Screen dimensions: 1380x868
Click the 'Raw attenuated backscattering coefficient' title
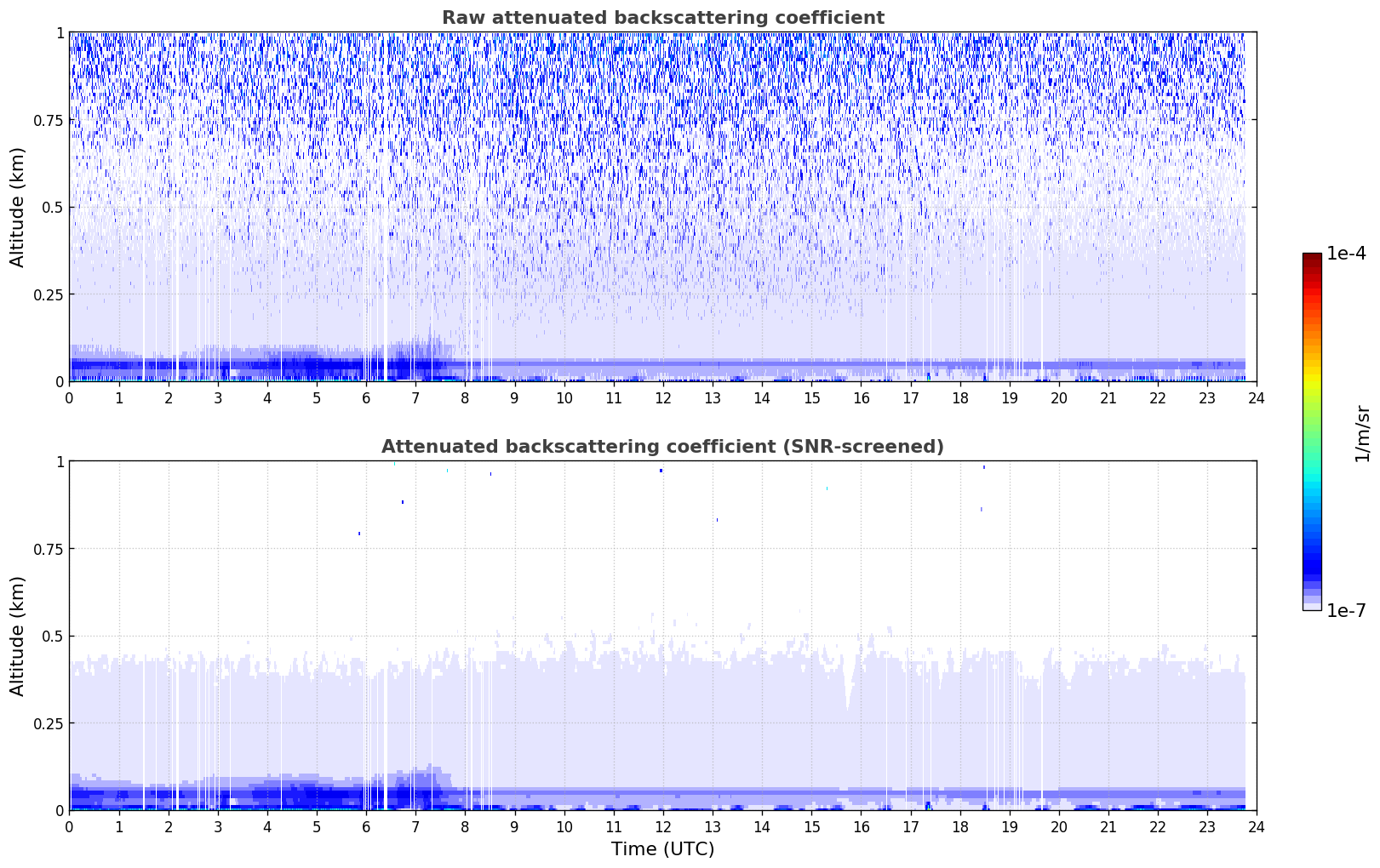pyautogui.click(x=662, y=18)
